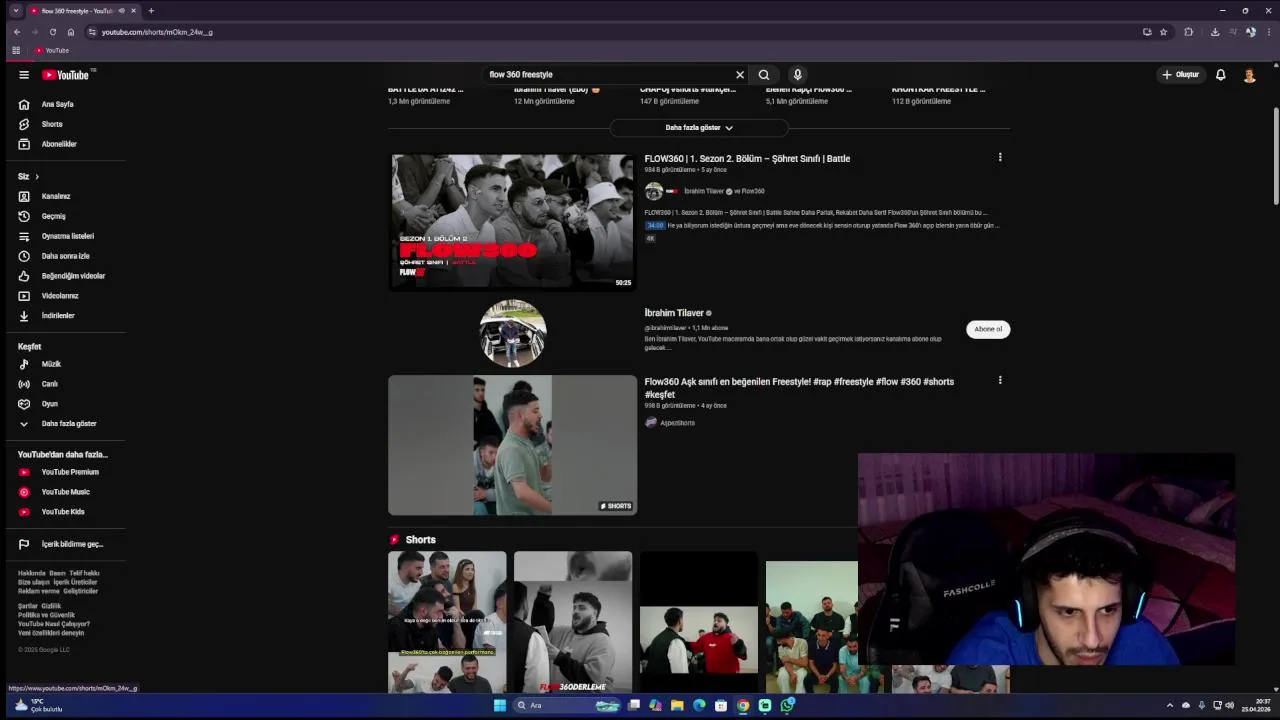
Task: Click the Canlı live broadcast icon
Action: (x=24, y=384)
